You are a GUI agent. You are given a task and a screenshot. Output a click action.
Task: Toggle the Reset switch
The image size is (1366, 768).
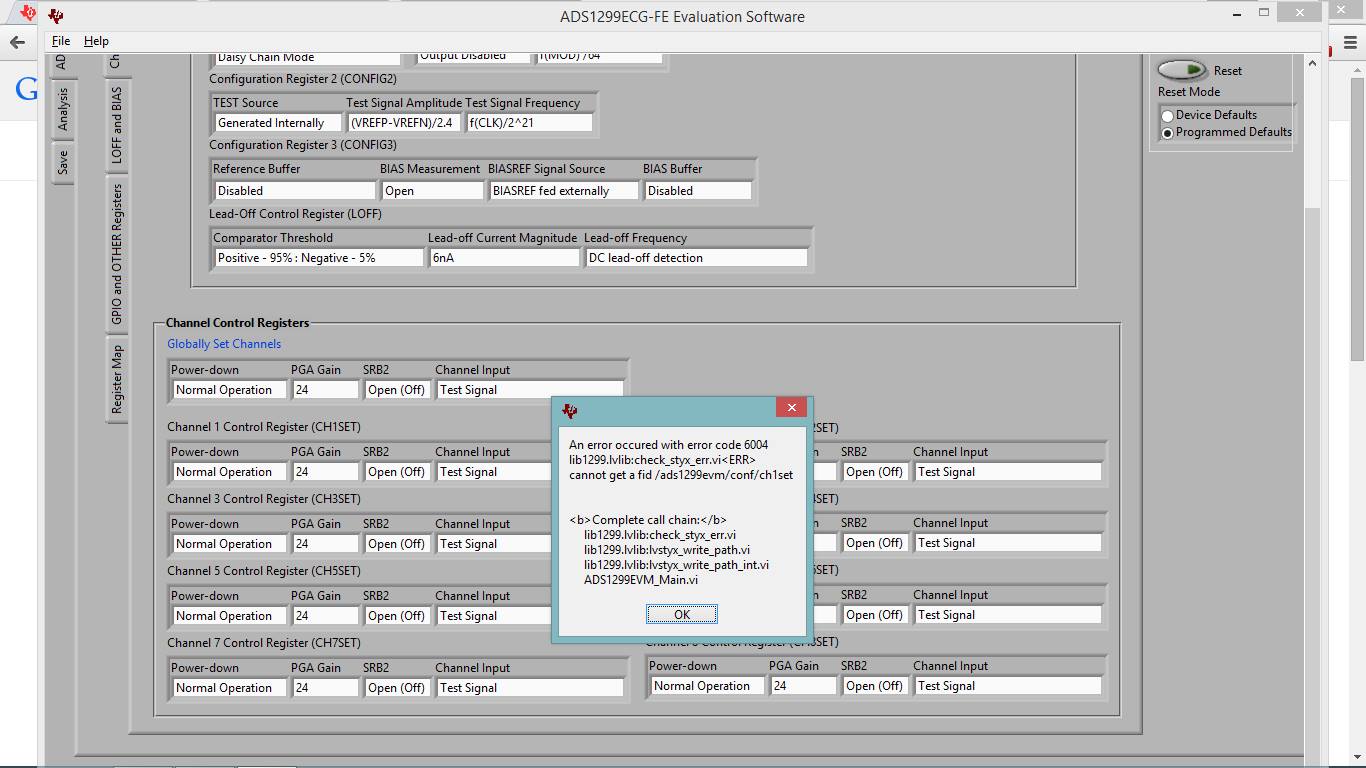1182,70
